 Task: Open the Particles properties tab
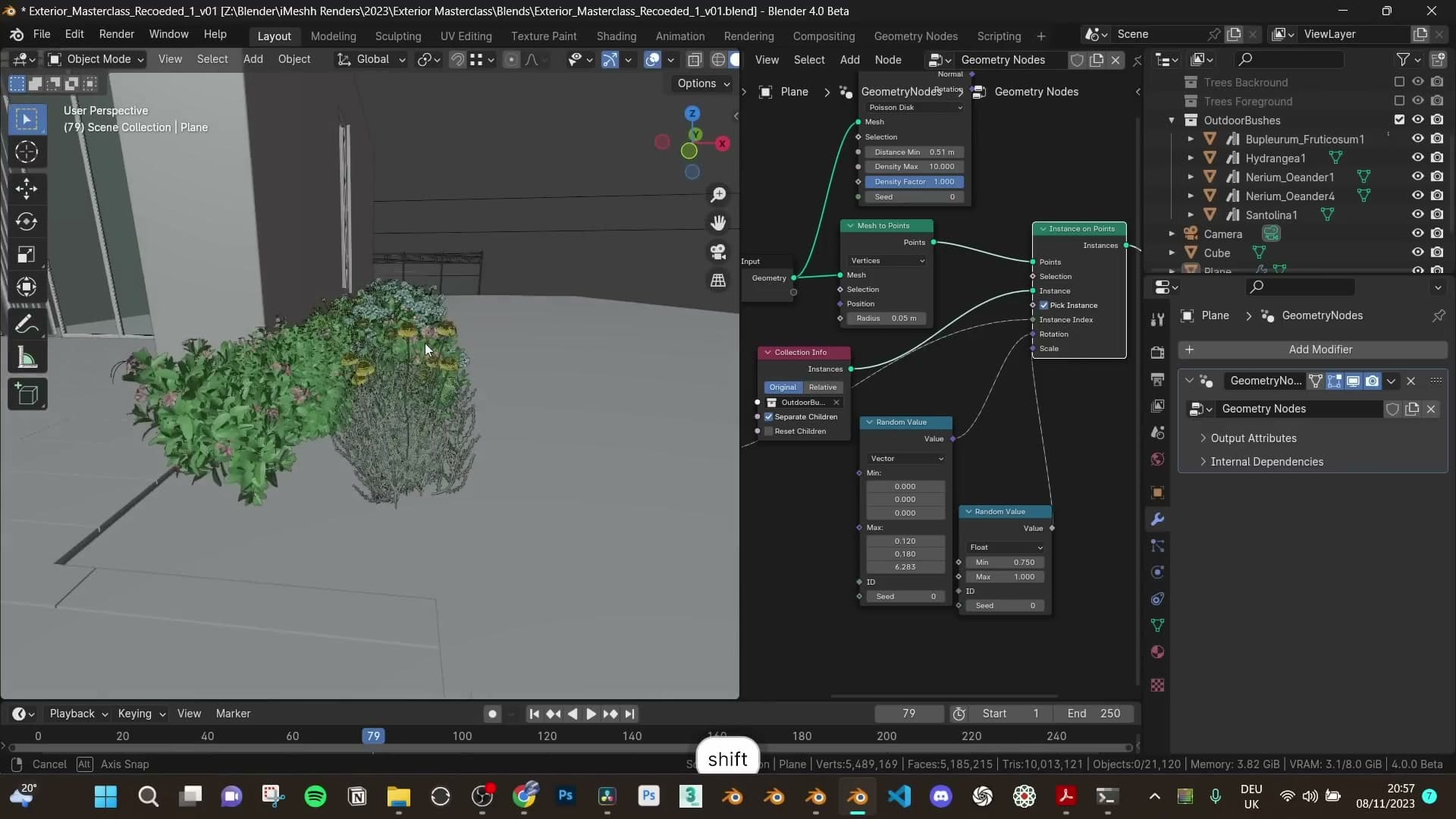pos(1157,546)
